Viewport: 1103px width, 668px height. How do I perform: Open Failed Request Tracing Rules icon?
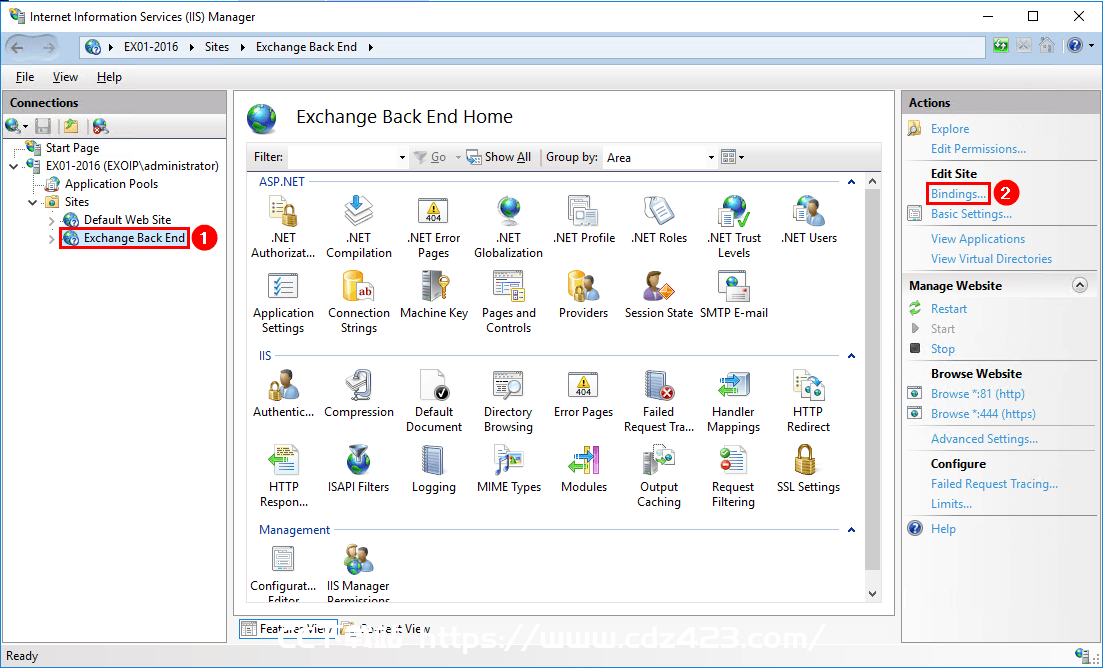coord(659,402)
